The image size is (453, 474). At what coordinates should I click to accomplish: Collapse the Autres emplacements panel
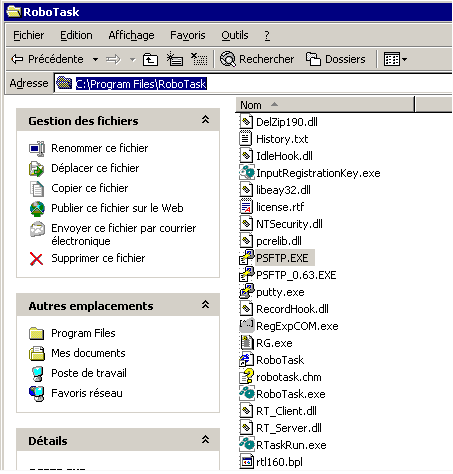205,305
